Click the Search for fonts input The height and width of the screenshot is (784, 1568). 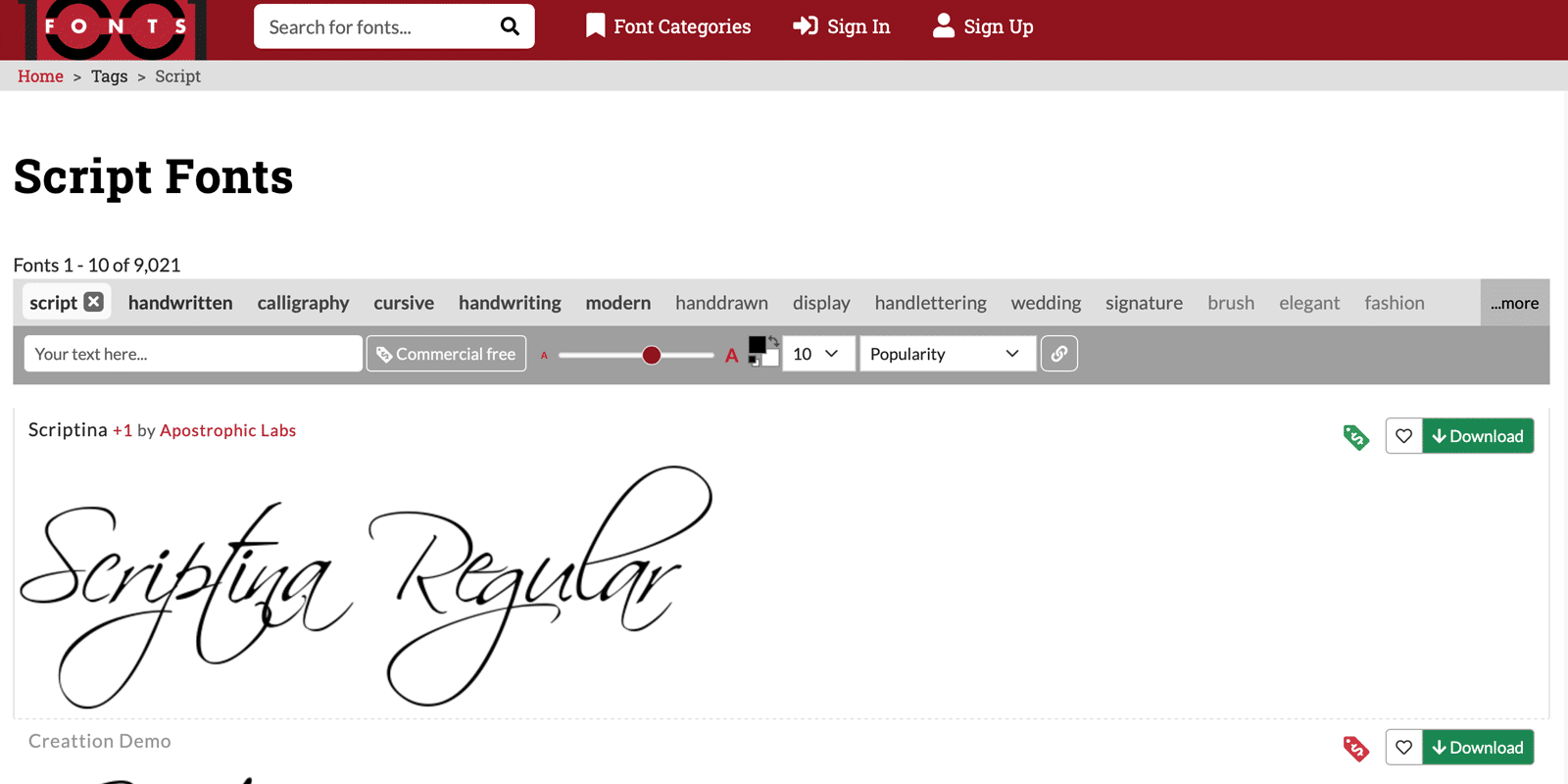(377, 26)
